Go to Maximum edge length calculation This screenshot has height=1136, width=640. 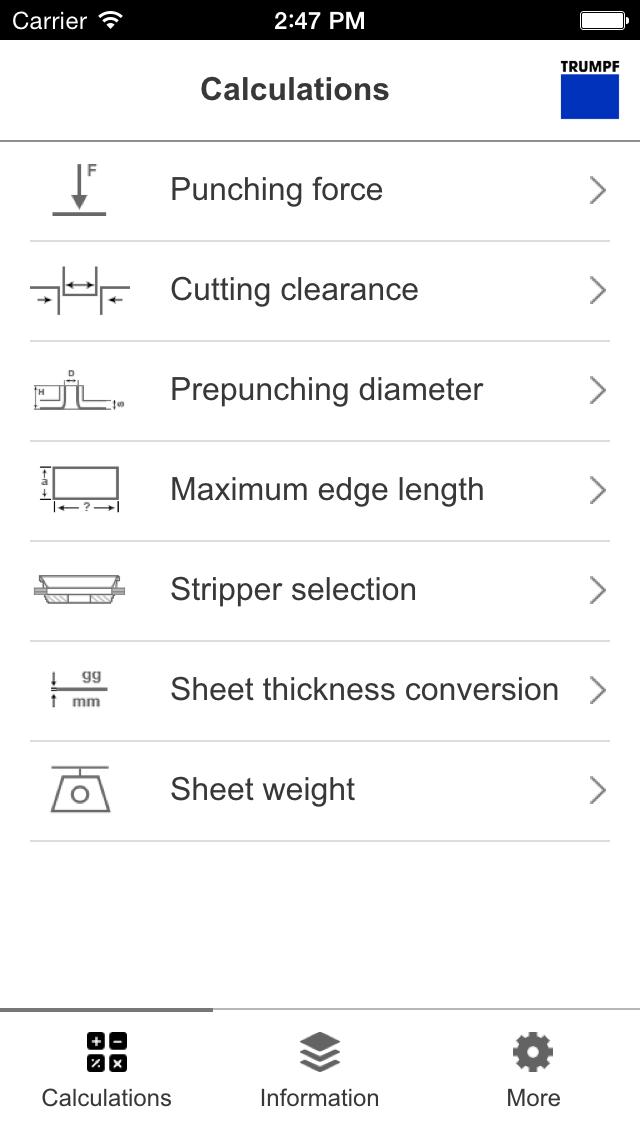(x=326, y=490)
